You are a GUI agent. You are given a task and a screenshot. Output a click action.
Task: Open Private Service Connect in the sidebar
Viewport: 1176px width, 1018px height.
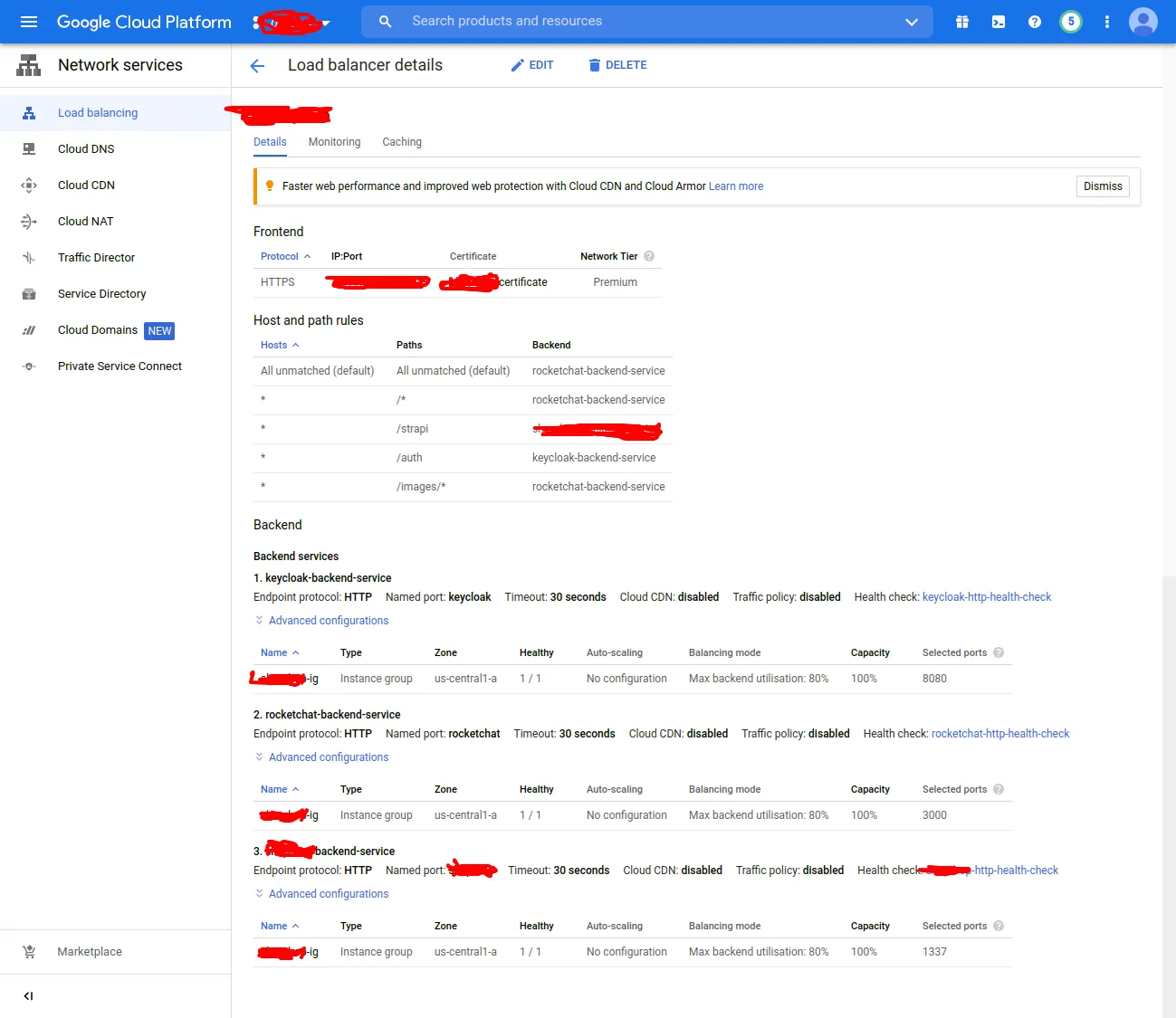(x=120, y=366)
